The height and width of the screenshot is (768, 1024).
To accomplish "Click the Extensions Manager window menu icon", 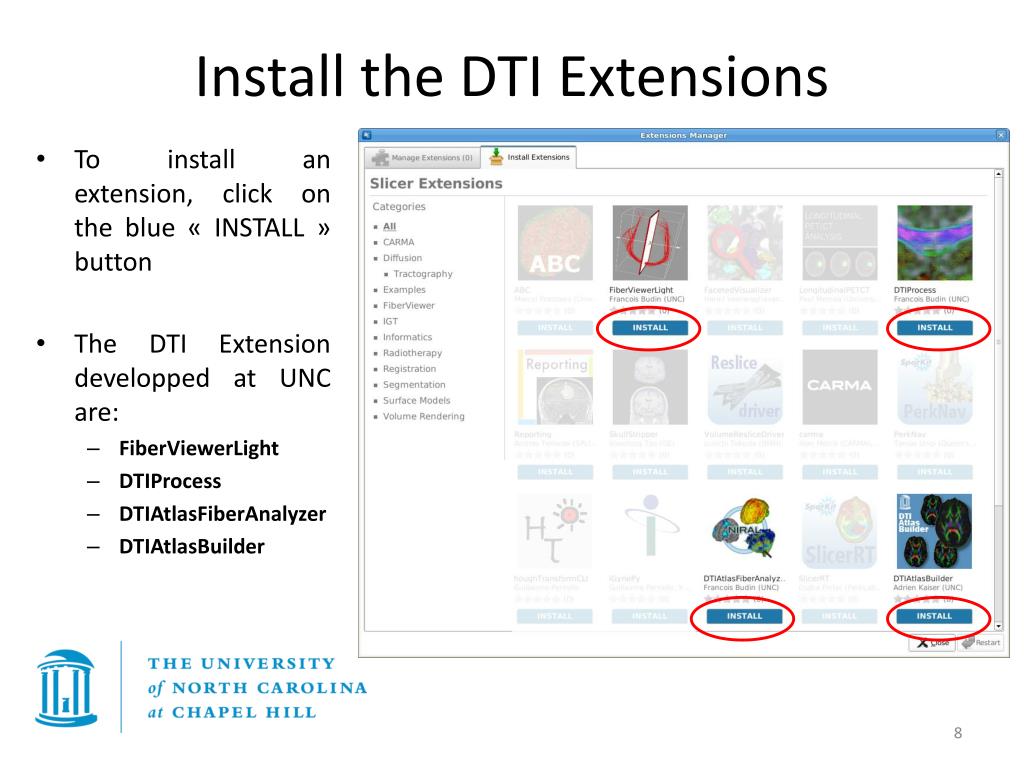I will (x=367, y=135).
